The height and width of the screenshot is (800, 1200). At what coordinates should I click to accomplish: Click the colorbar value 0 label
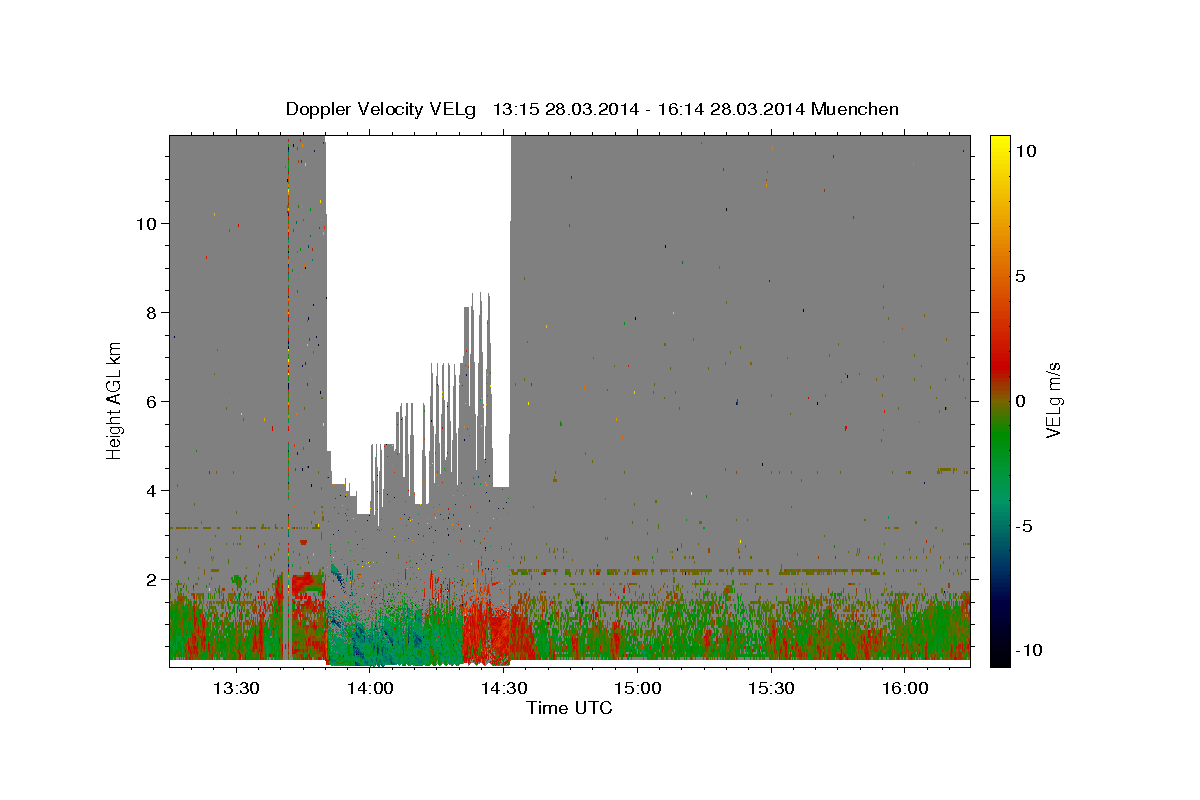pos(1020,401)
